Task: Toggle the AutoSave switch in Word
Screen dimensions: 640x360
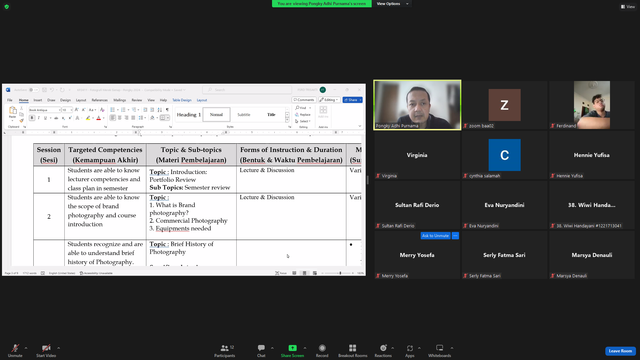Action: click(x=33, y=90)
